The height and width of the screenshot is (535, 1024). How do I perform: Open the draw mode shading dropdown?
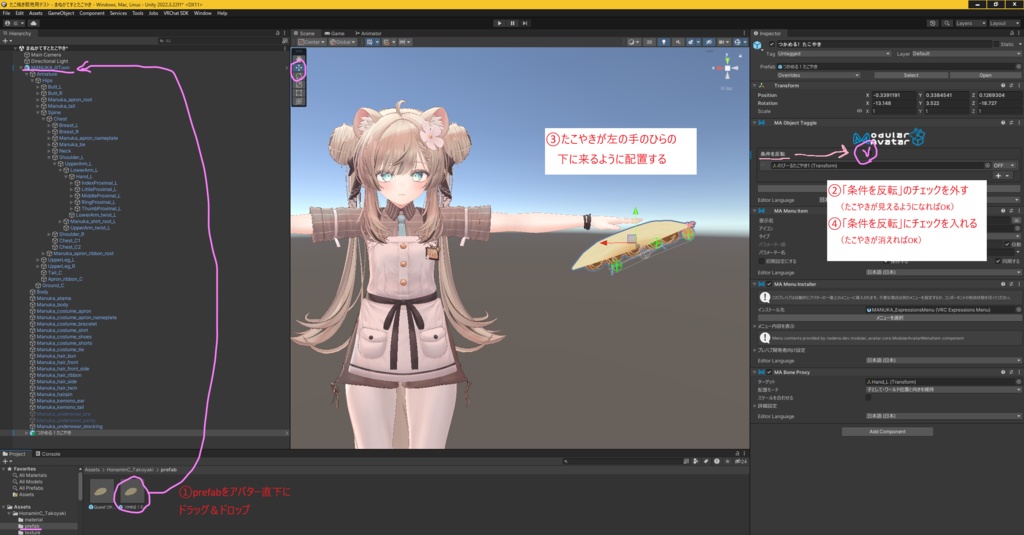633,42
